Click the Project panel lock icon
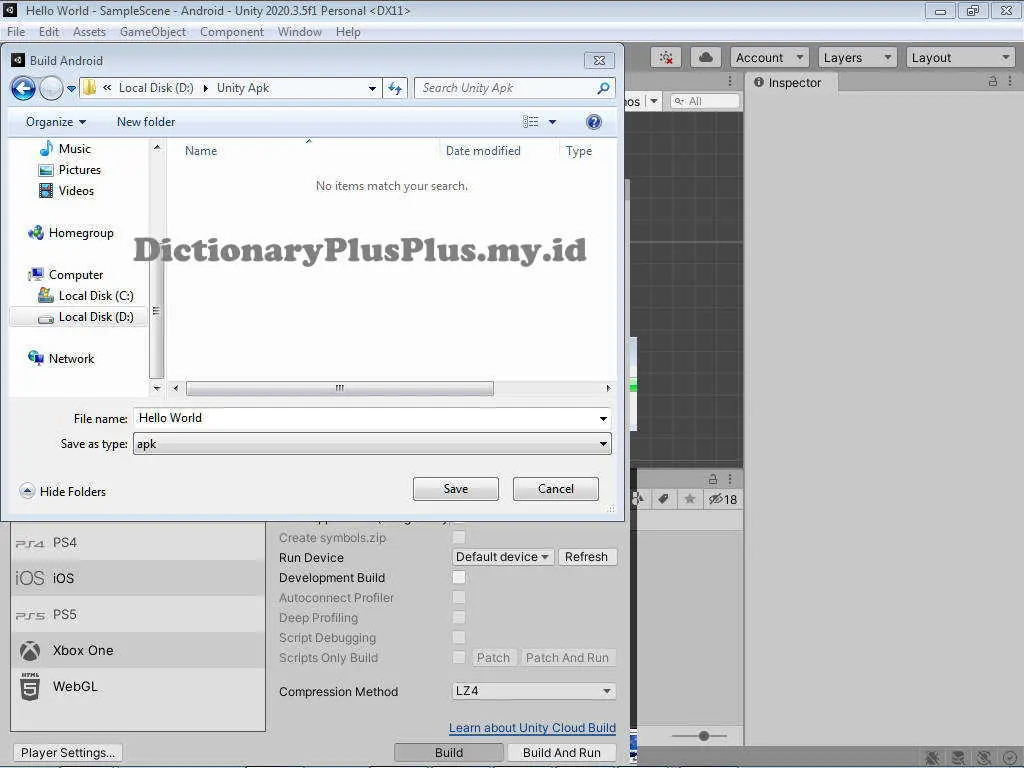The height and width of the screenshot is (768, 1024). 713,479
